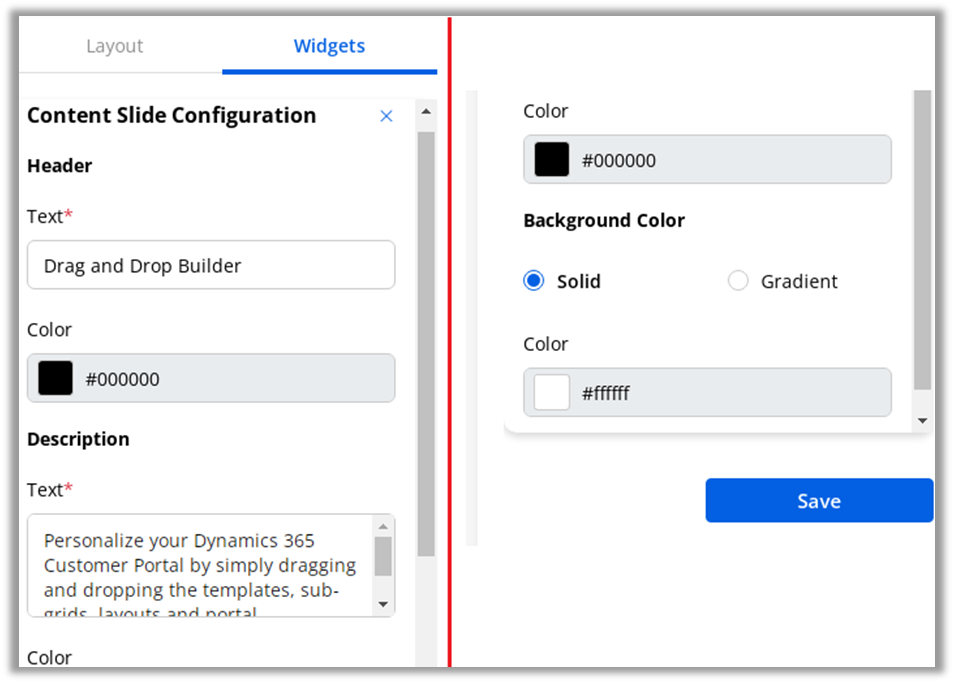Switch to the Layout tab

[114, 46]
